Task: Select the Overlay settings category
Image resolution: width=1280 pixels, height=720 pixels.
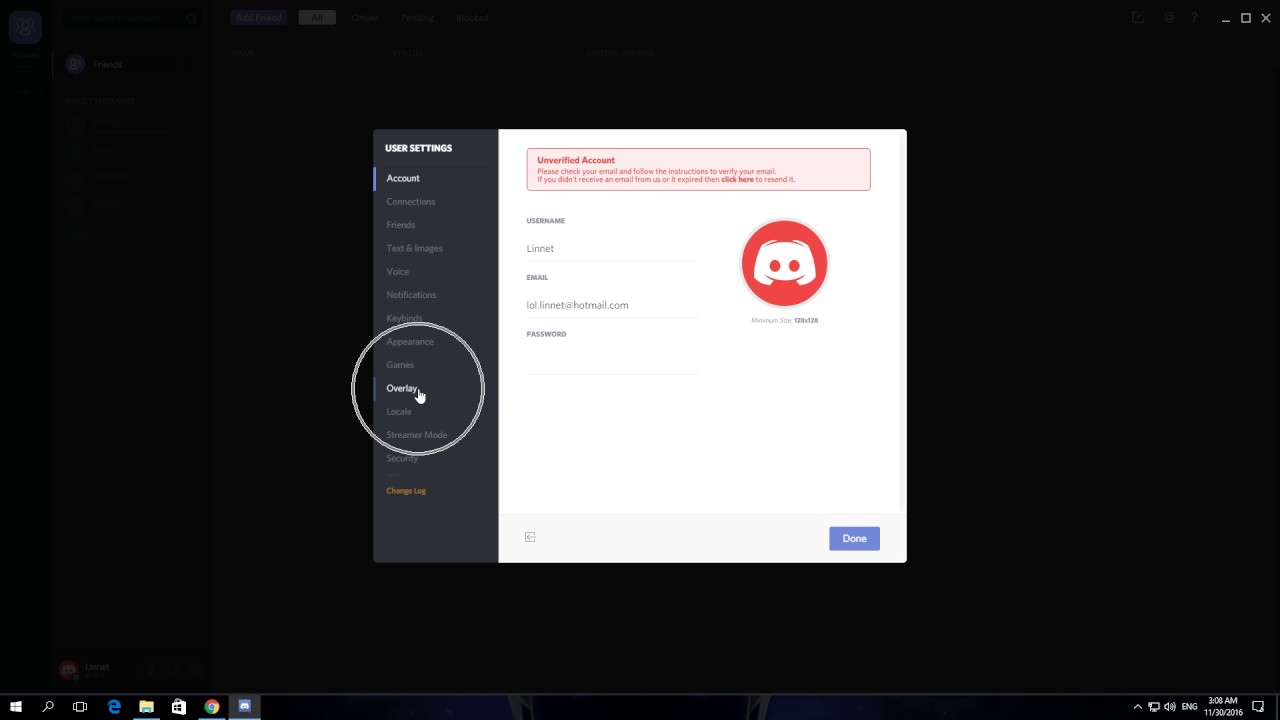Action: point(401,388)
